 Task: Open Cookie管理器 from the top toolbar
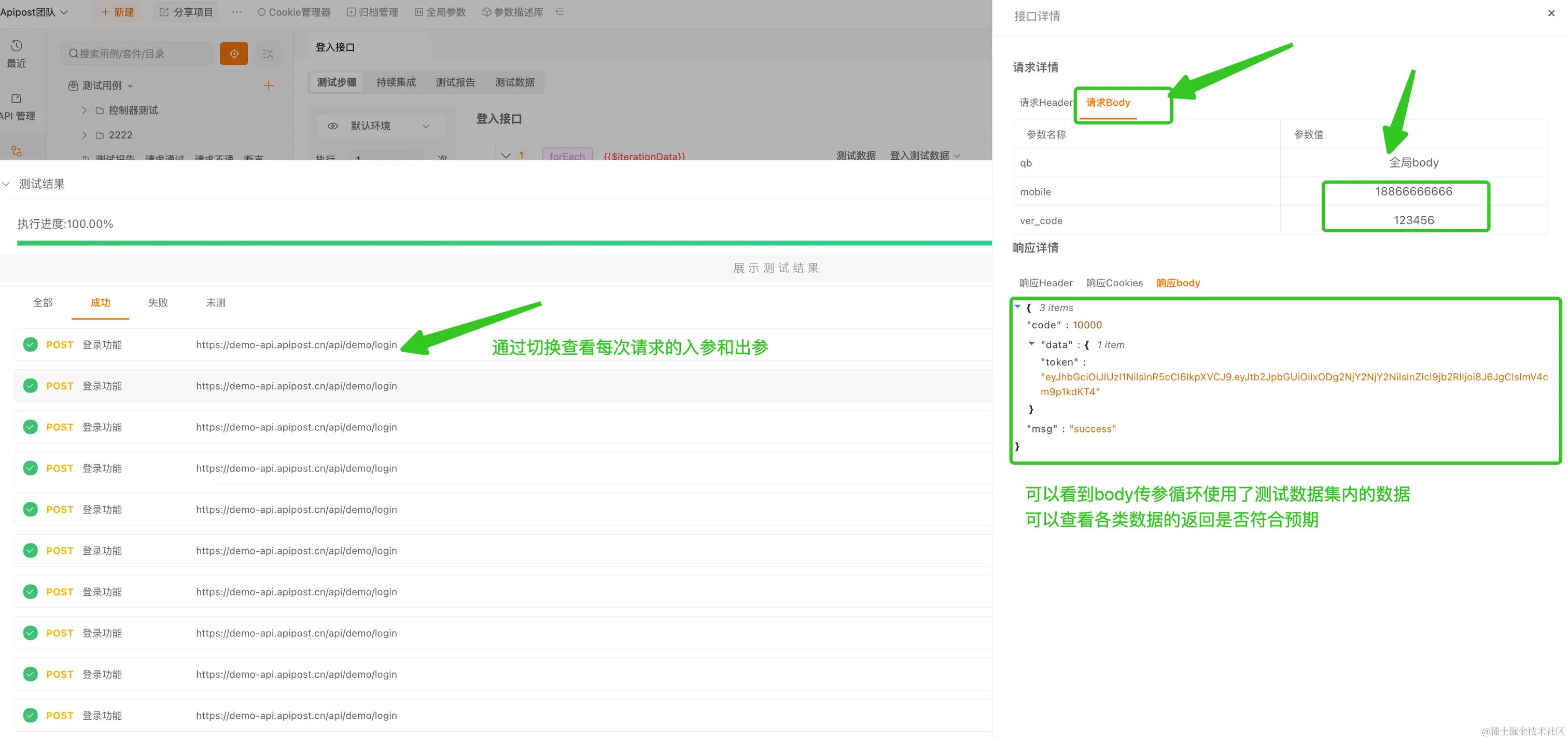coord(294,12)
